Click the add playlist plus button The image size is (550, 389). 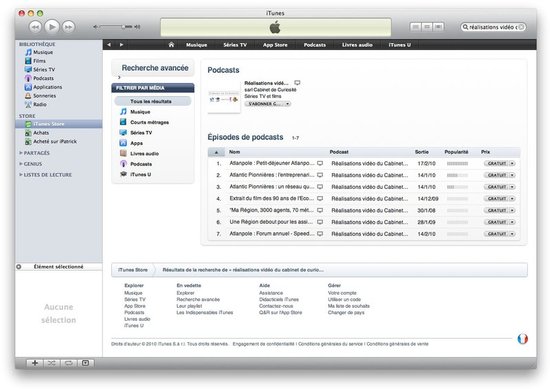(x=35, y=363)
